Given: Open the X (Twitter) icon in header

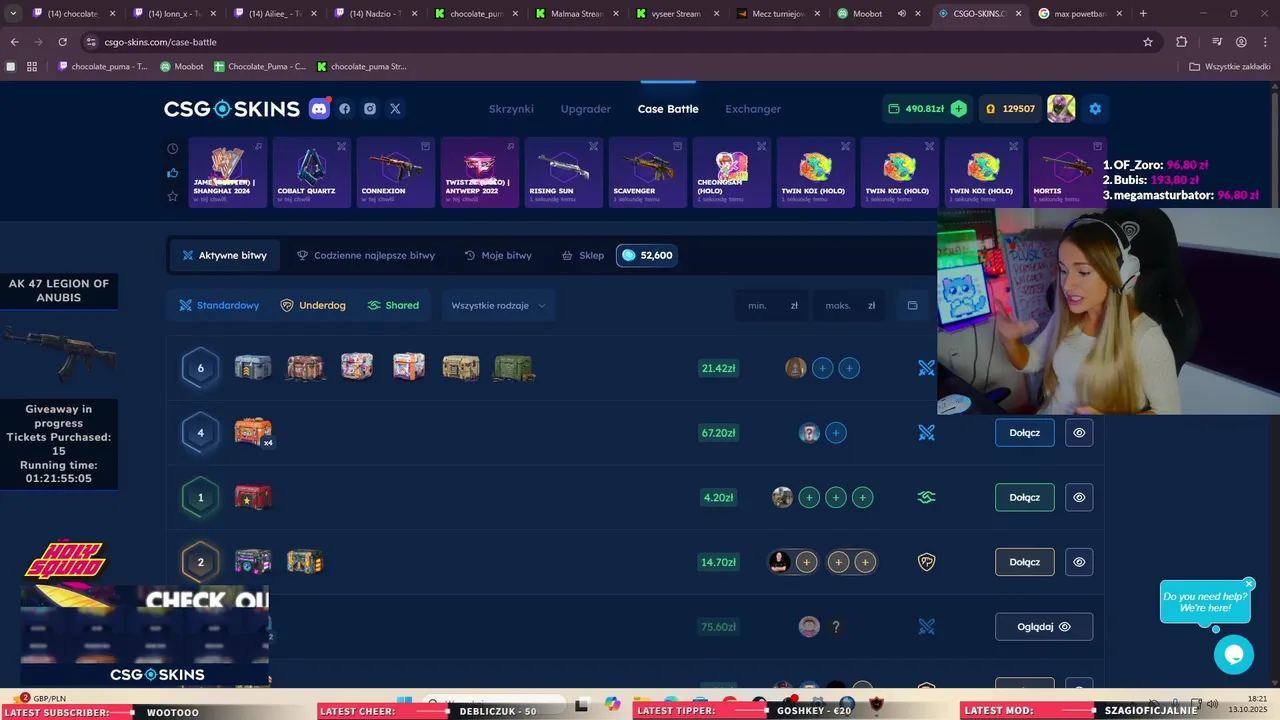Looking at the screenshot, I should (x=395, y=109).
